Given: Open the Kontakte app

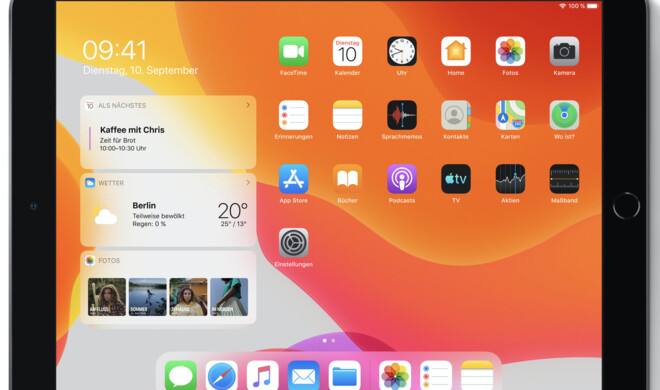Looking at the screenshot, I should 456,115.
